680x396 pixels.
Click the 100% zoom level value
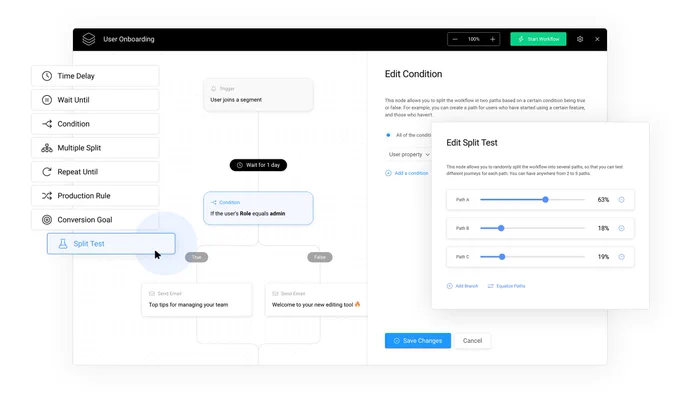(474, 39)
